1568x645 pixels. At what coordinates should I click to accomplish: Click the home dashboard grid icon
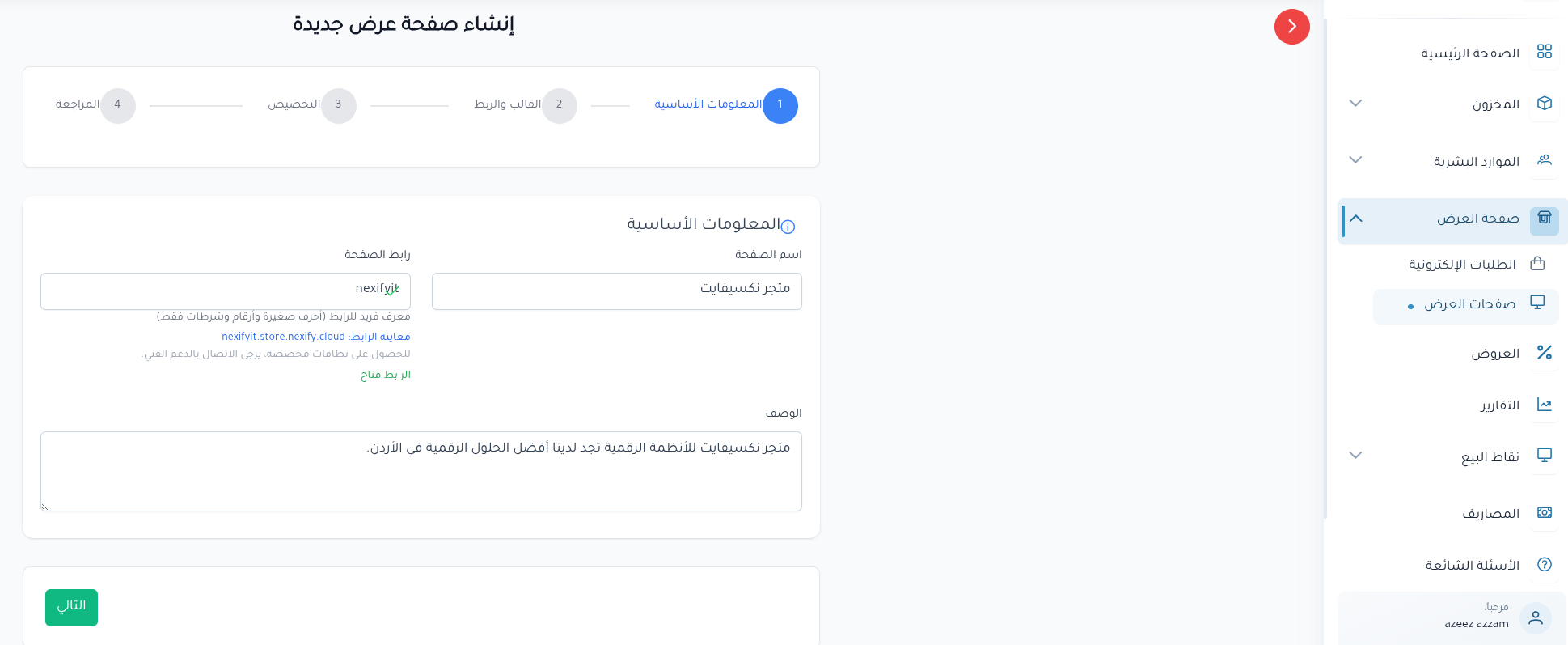tap(1544, 52)
